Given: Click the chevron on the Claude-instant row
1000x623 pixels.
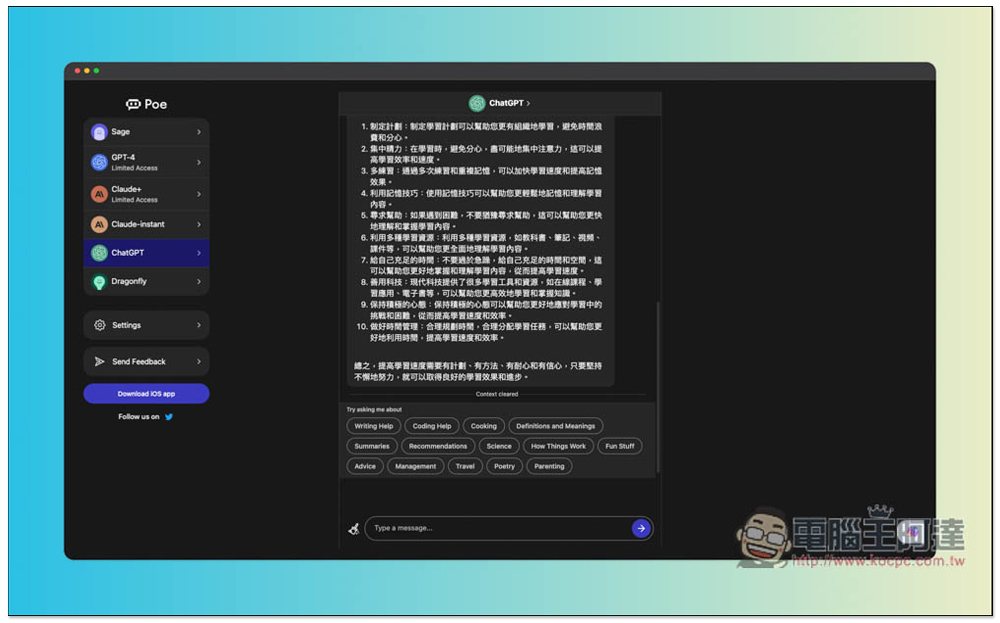Looking at the screenshot, I should click(198, 225).
